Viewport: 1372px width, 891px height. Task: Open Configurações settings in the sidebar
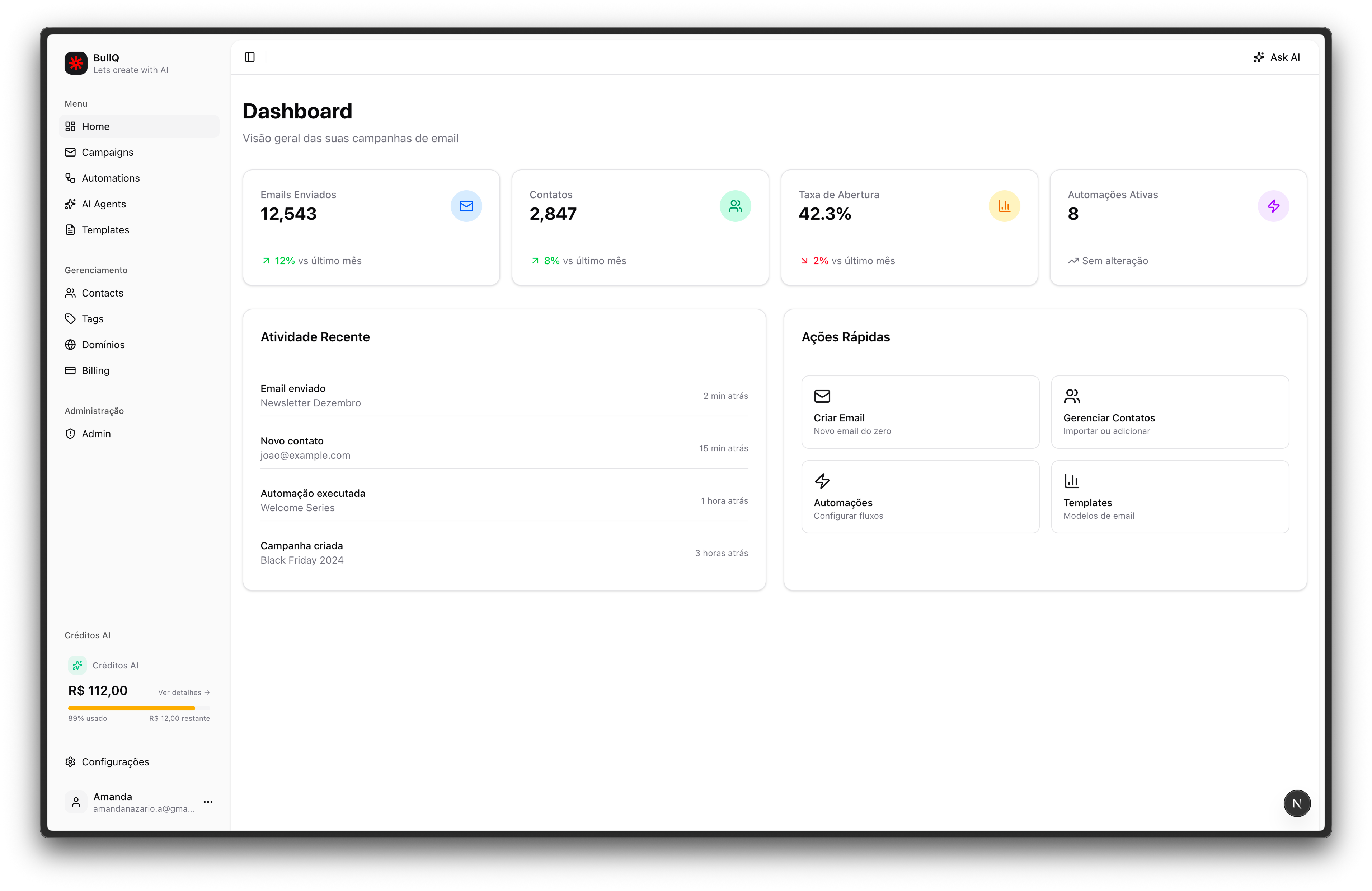[115, 762]
